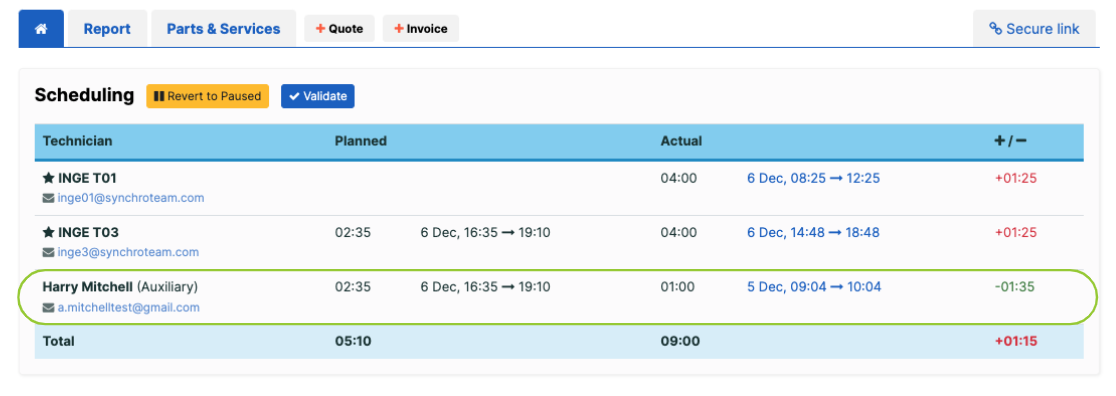
Task: Open email link inge01@synchroteam.com
Action: coord(131,198)
